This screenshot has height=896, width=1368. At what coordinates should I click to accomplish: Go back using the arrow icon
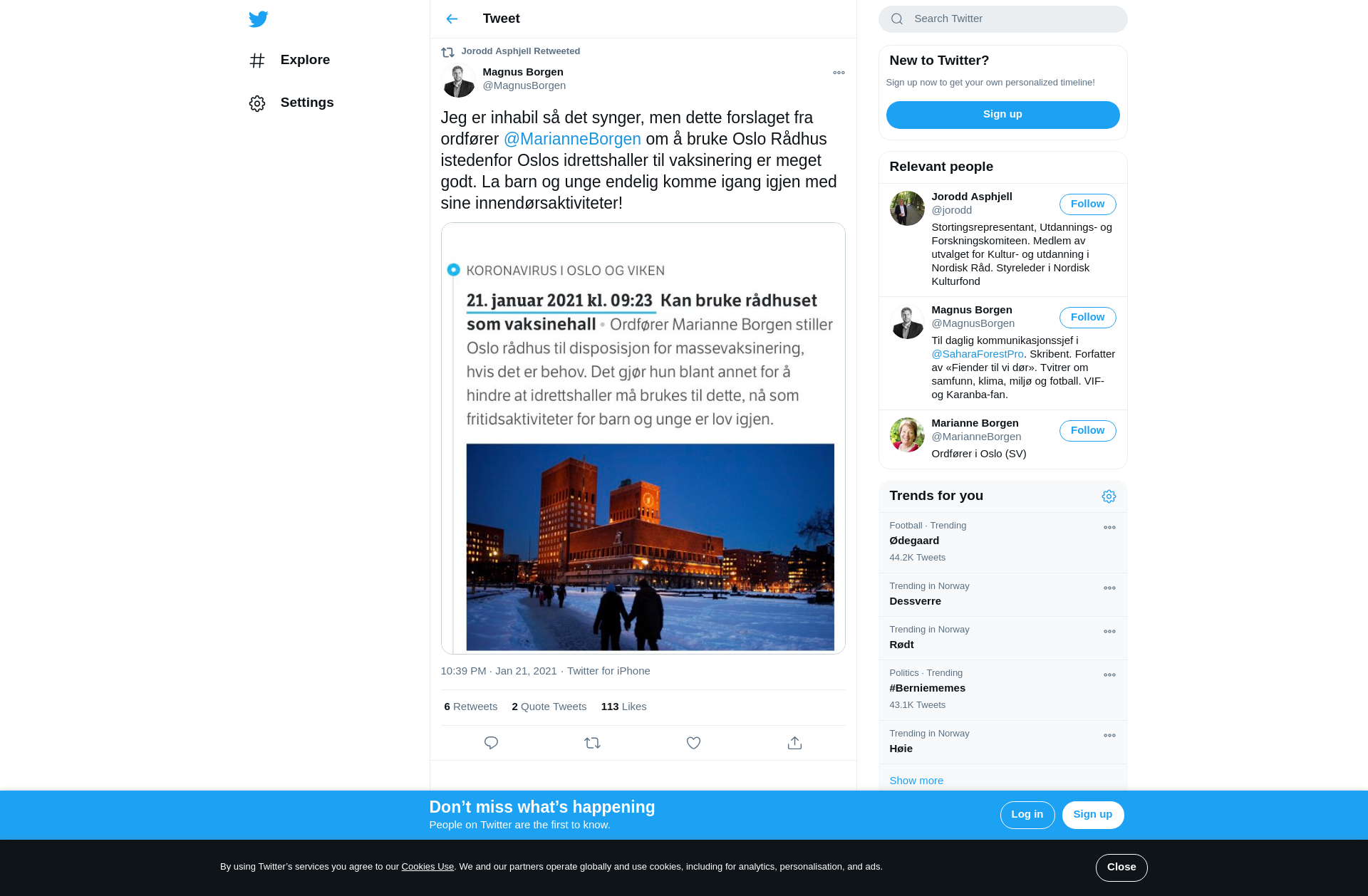(x=452, y=19)
